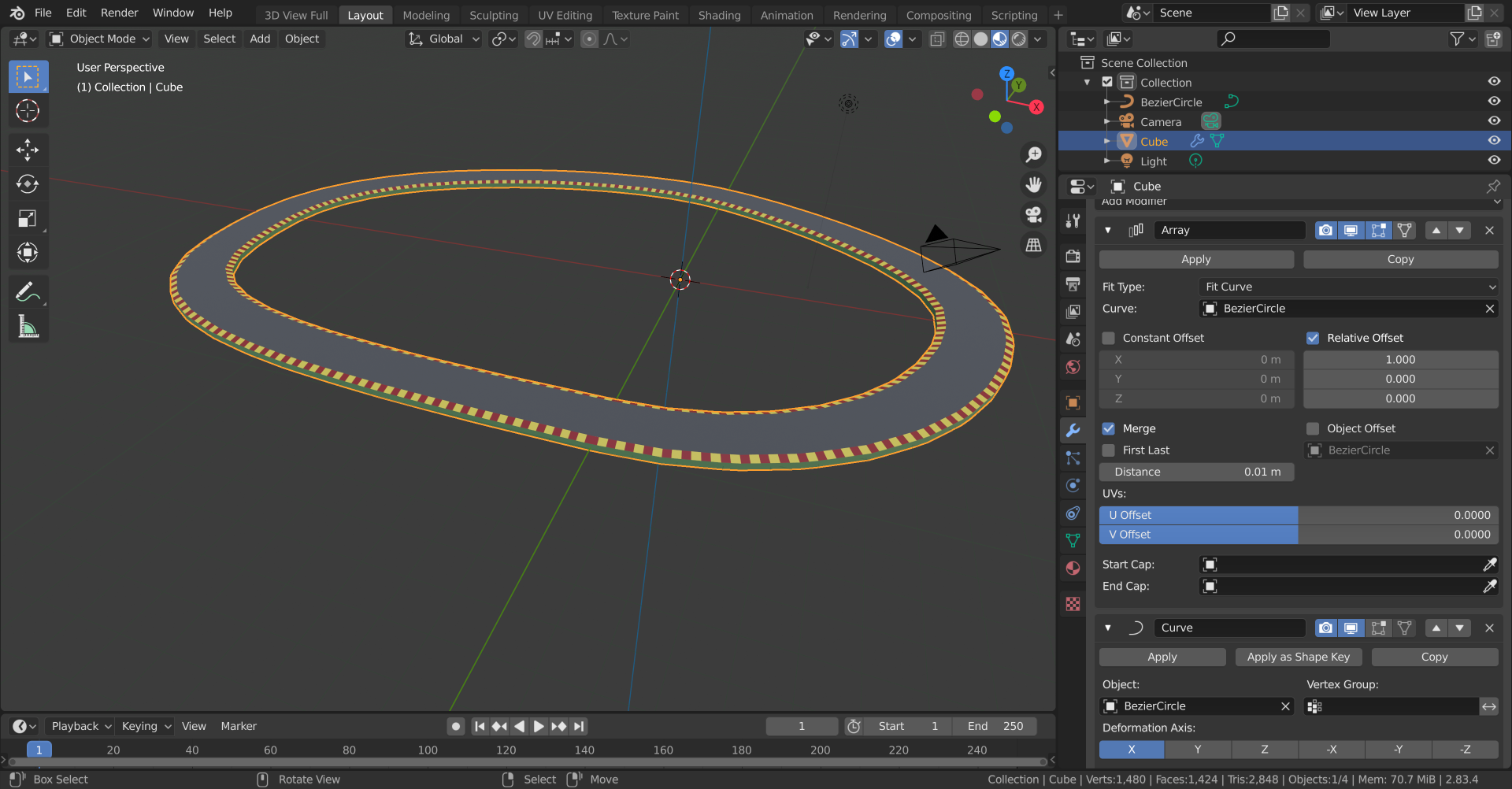Screen dimensions: 1512x789
Task: Hide BezierCircle in outliner
Action: click(1494, 102)
